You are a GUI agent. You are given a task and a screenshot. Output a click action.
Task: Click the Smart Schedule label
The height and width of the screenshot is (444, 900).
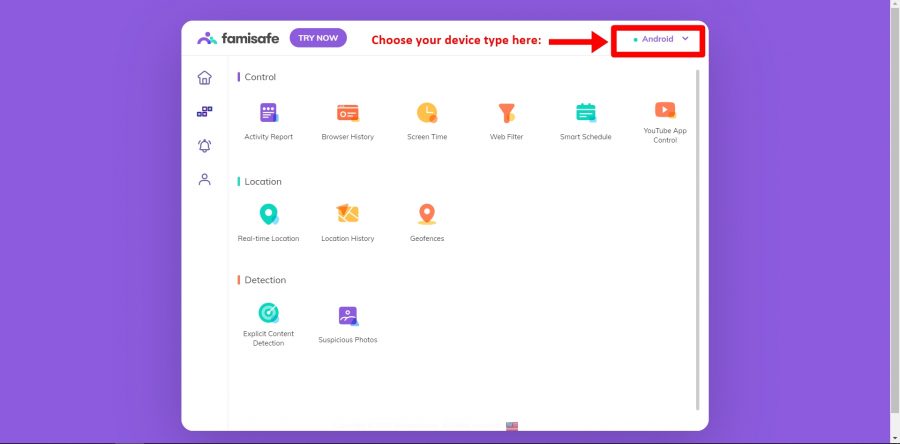[585, 137]
